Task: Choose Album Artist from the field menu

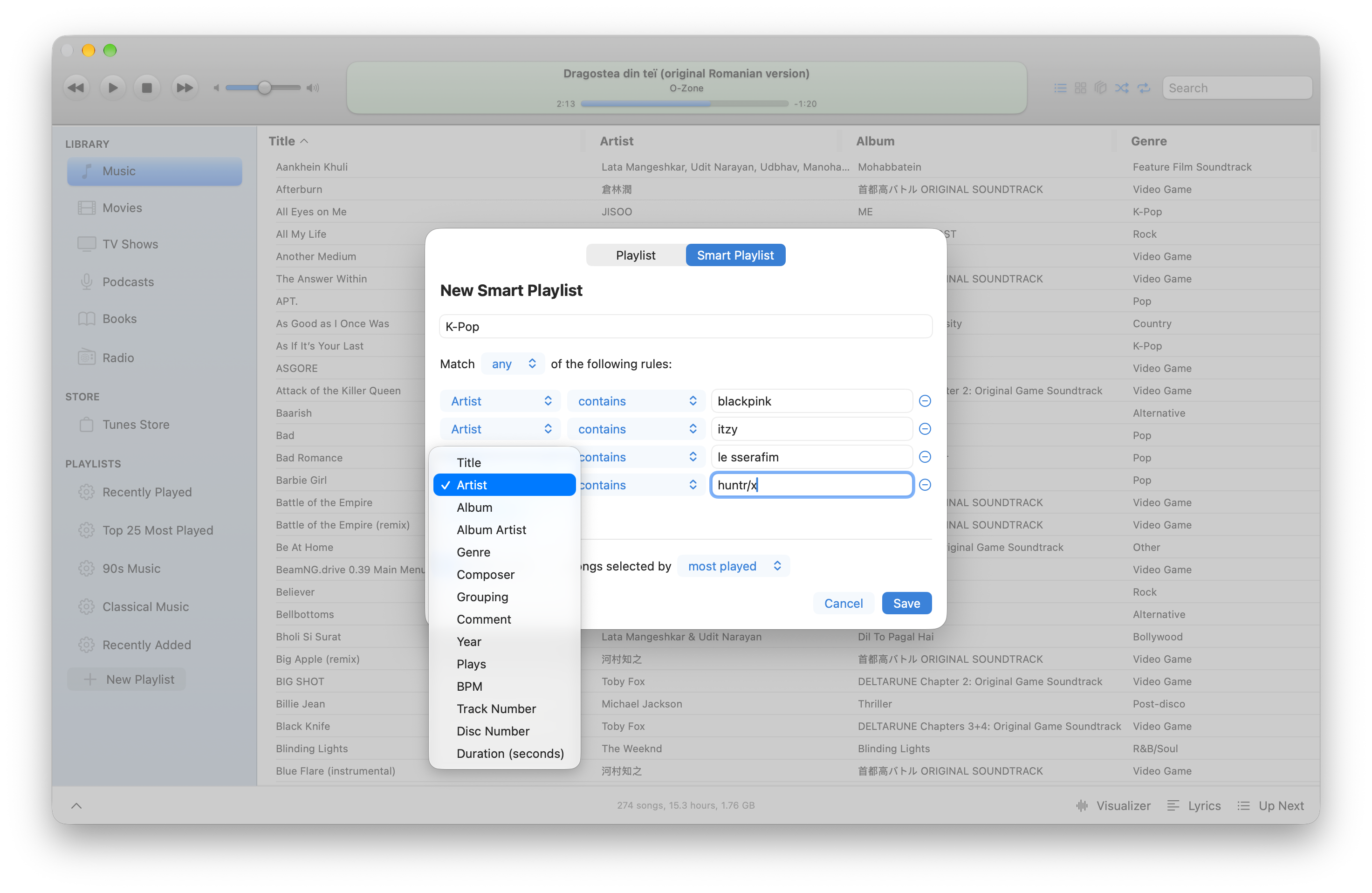Action: pyautogui.click(x=504, y=529)
